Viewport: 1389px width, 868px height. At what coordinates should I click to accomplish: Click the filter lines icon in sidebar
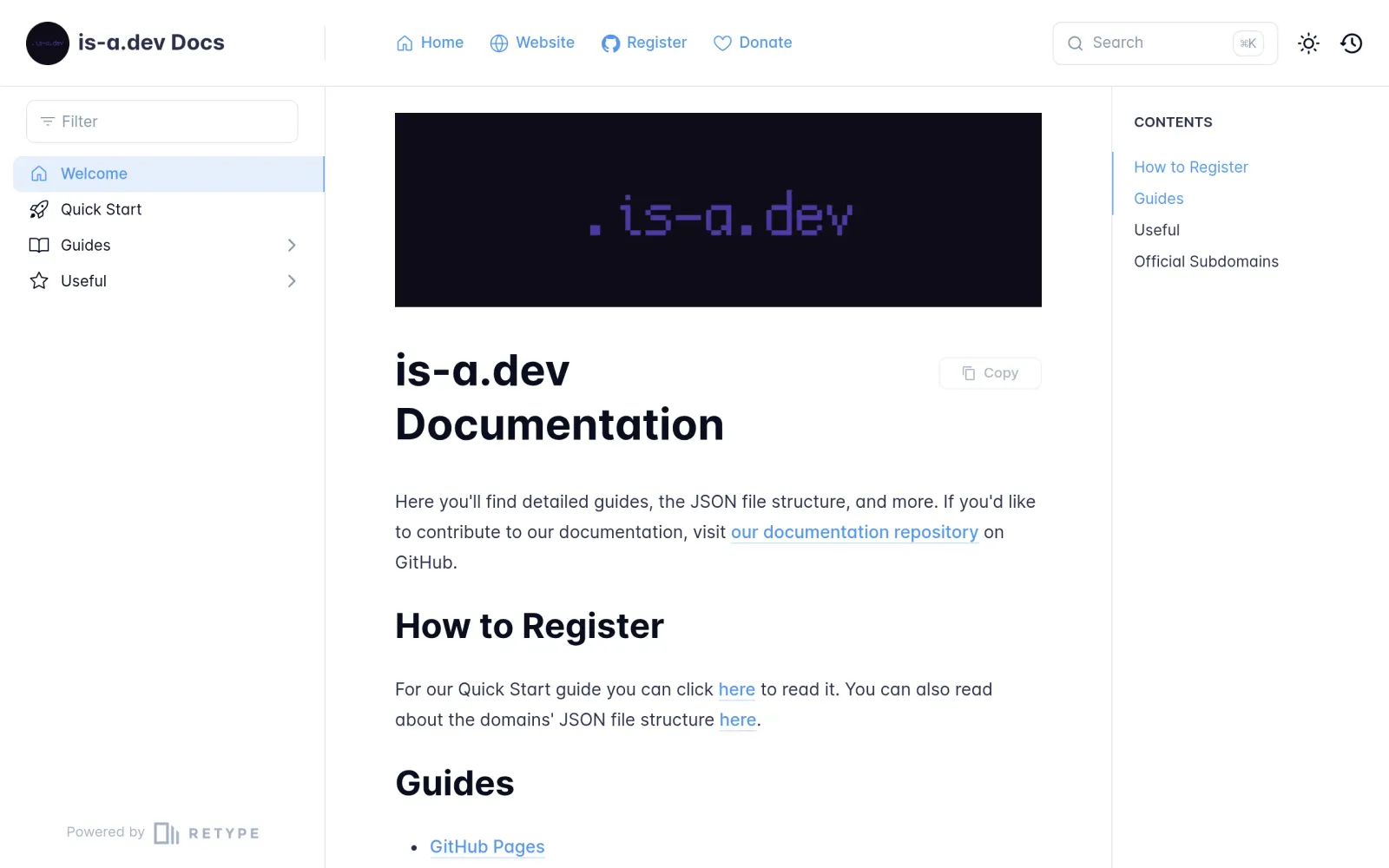point(48,122)
